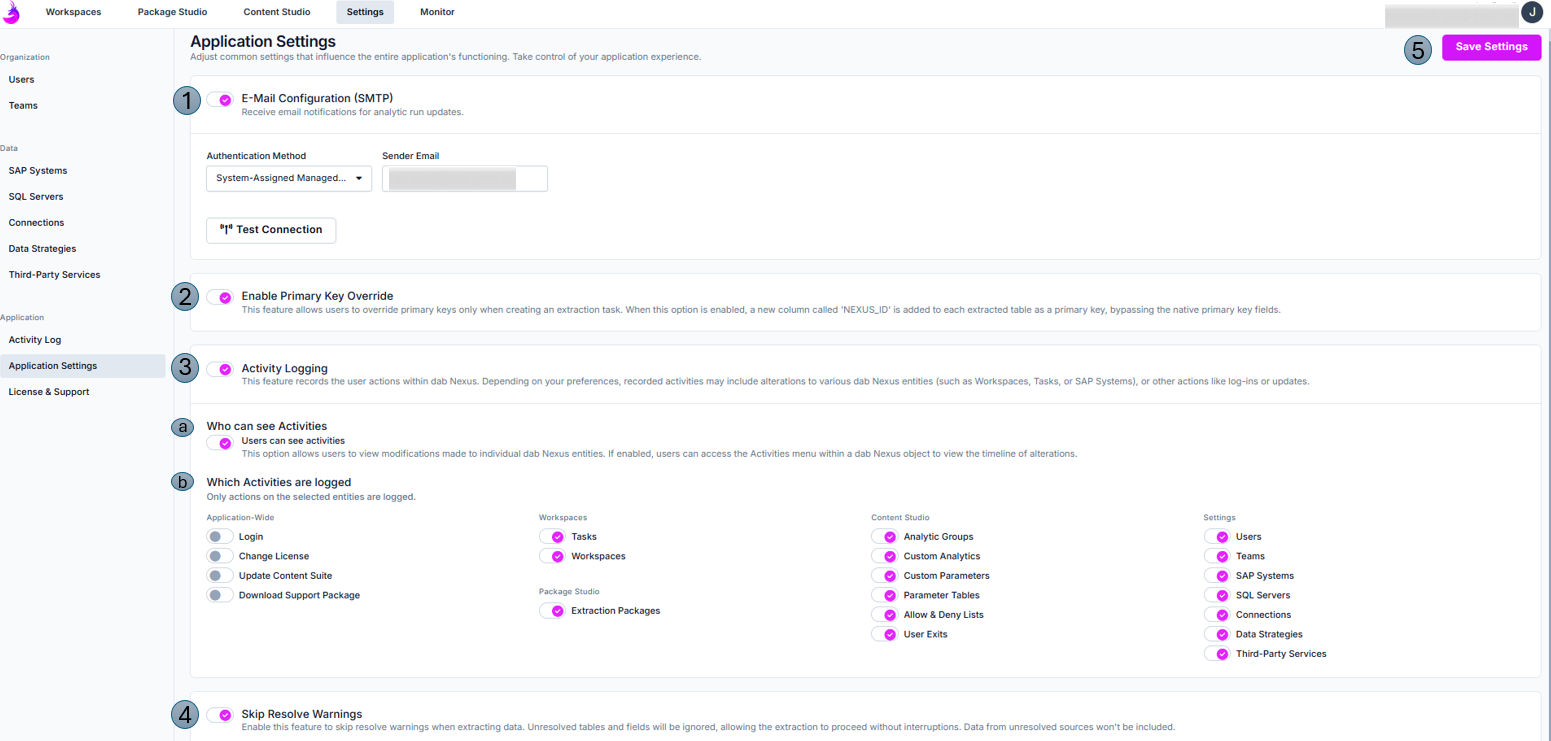Screen dimensions: 1551x741
Task: Toggle Users can see activities switch
Action: pos(220,443)
